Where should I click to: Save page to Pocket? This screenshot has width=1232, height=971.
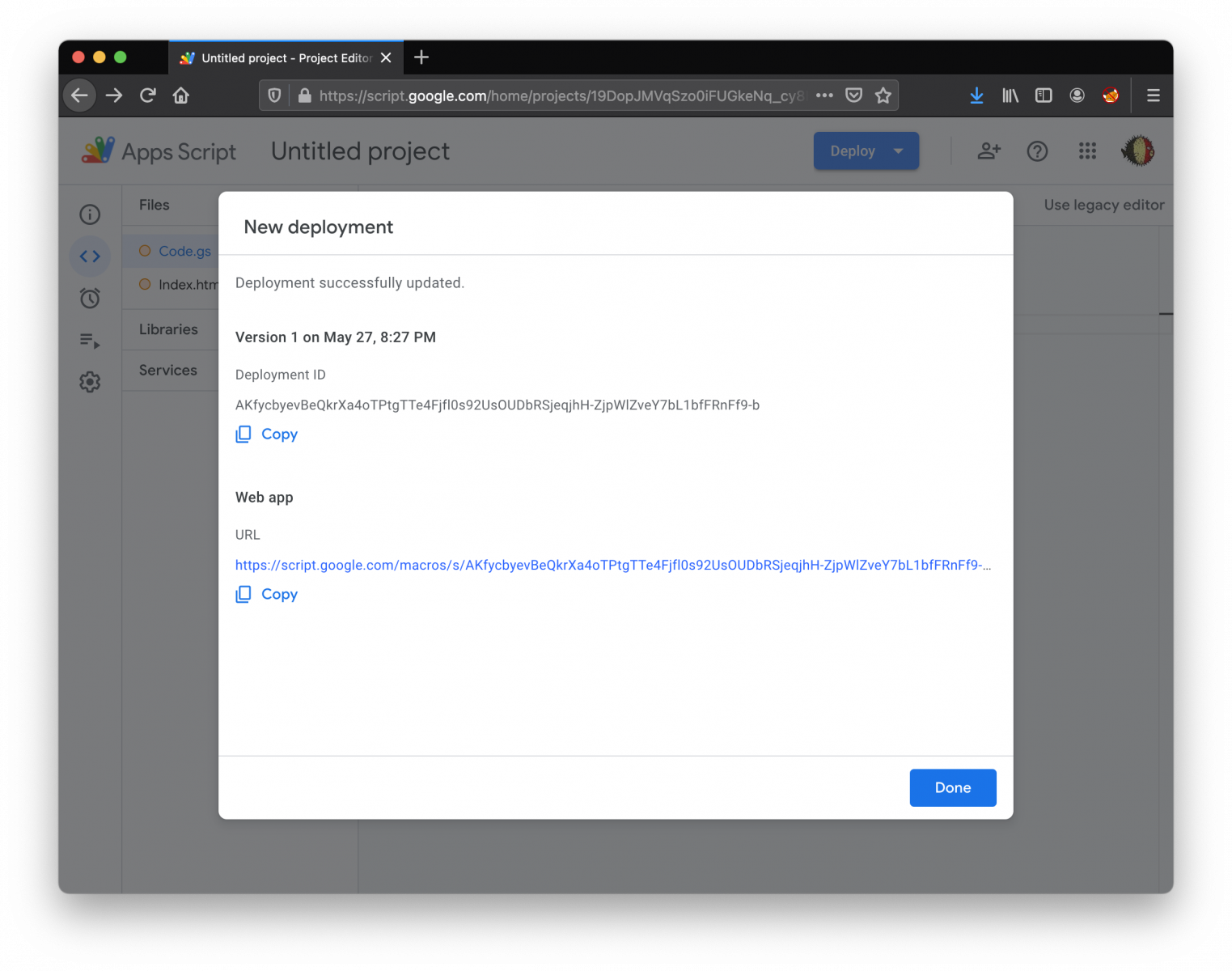tap(853, 95)
